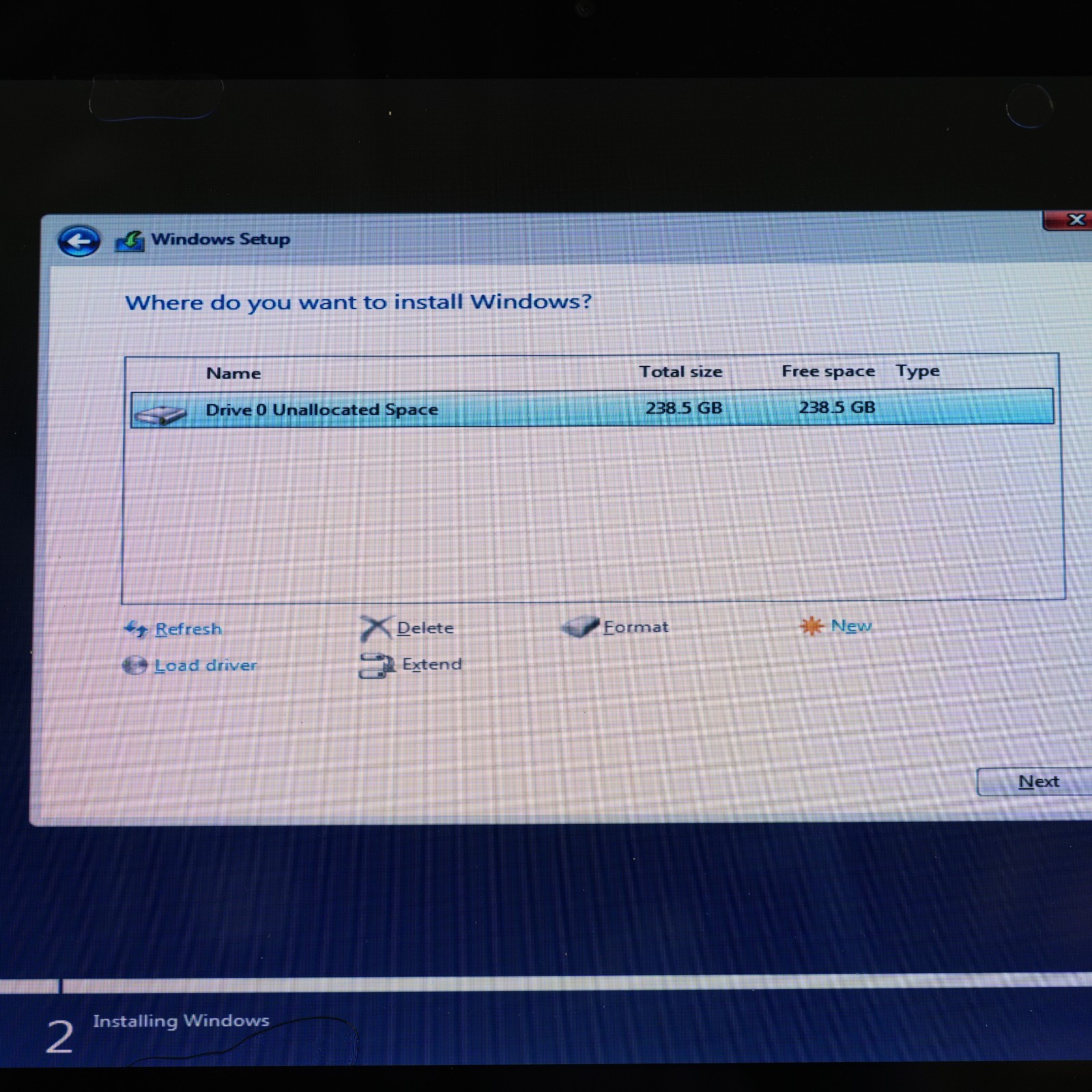Click the 238.5 GB total size value
The image size is (1092, 1092).
684,408
